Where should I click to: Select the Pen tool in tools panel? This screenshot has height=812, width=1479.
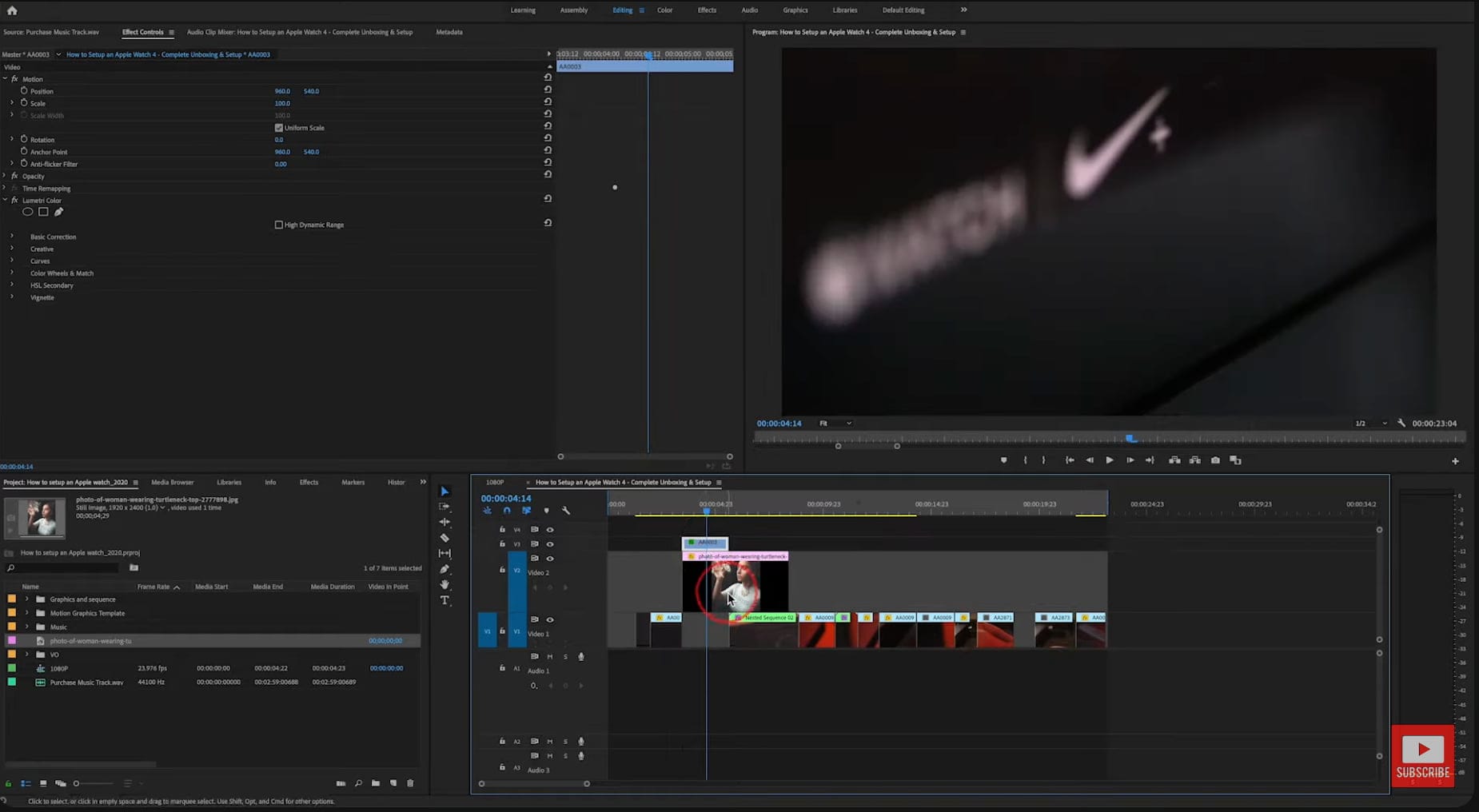pyautogui.click(x=444, y=569)
